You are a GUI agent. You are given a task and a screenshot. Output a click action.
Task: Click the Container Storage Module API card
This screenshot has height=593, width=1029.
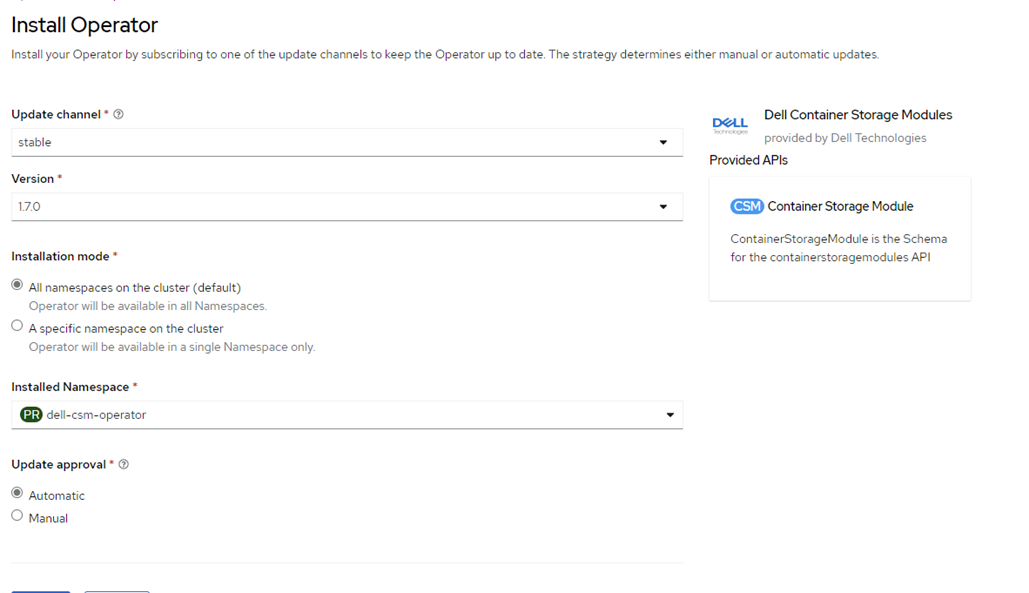(x=840, y=239)
